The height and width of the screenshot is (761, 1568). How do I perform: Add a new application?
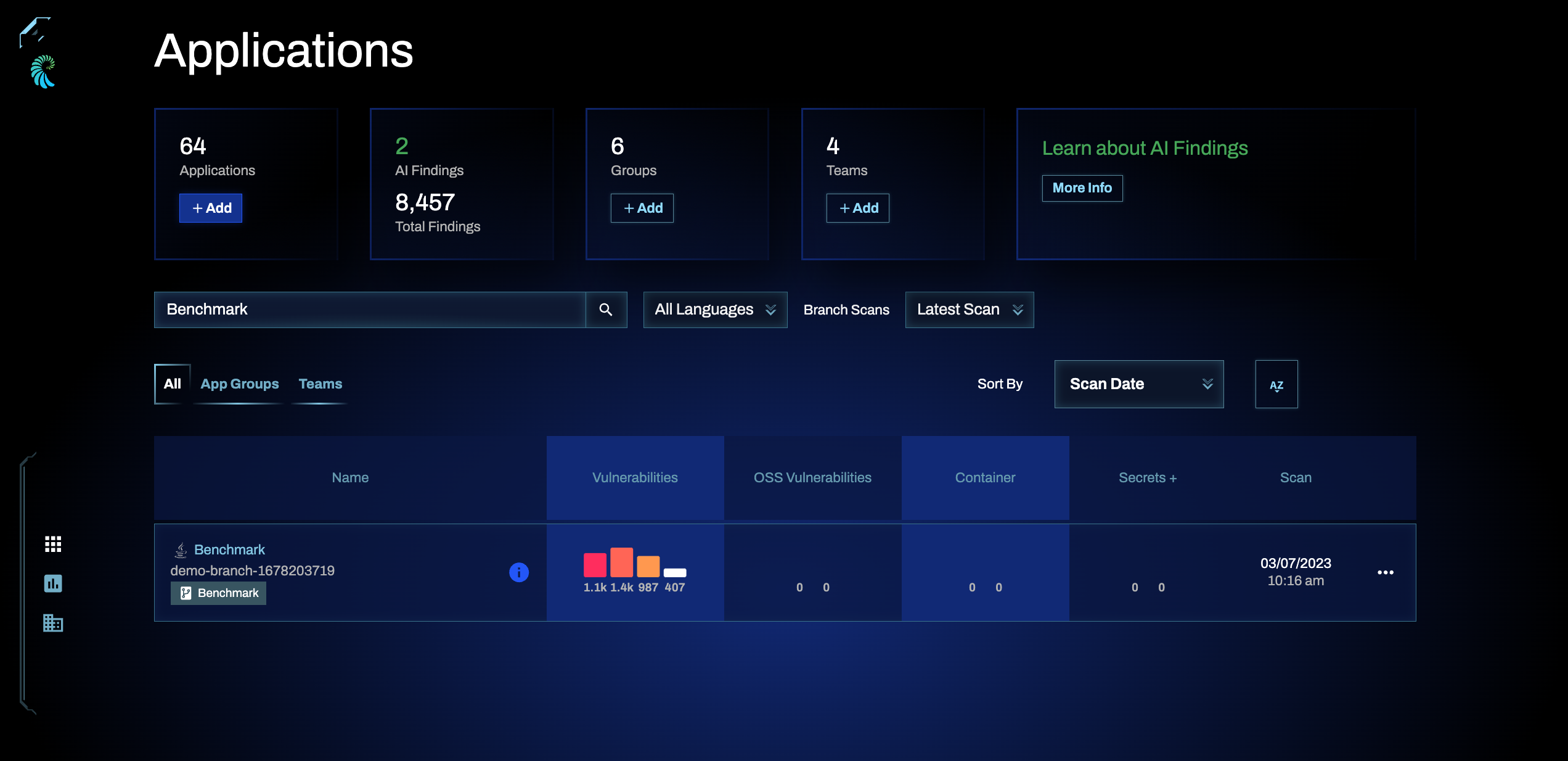click(211, 208)
